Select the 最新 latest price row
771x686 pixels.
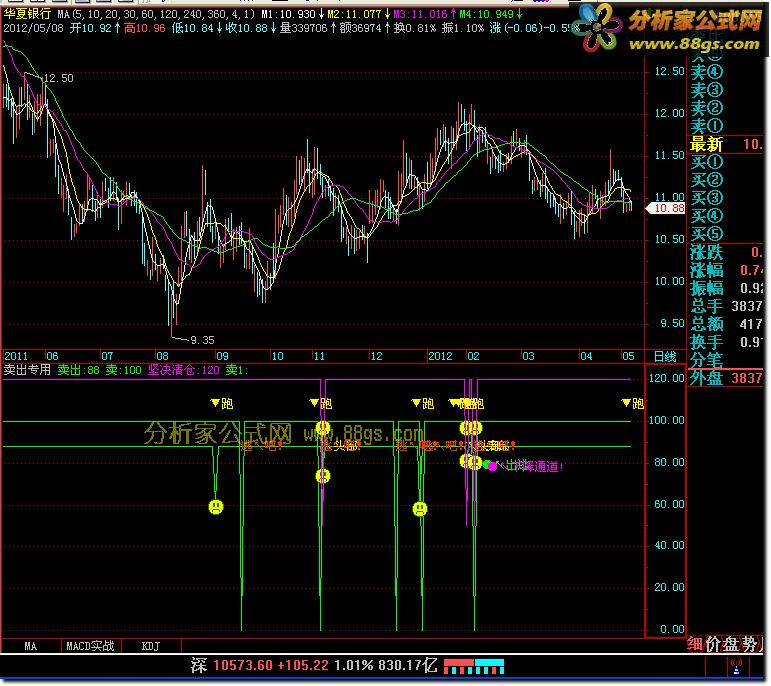point(727,144)
